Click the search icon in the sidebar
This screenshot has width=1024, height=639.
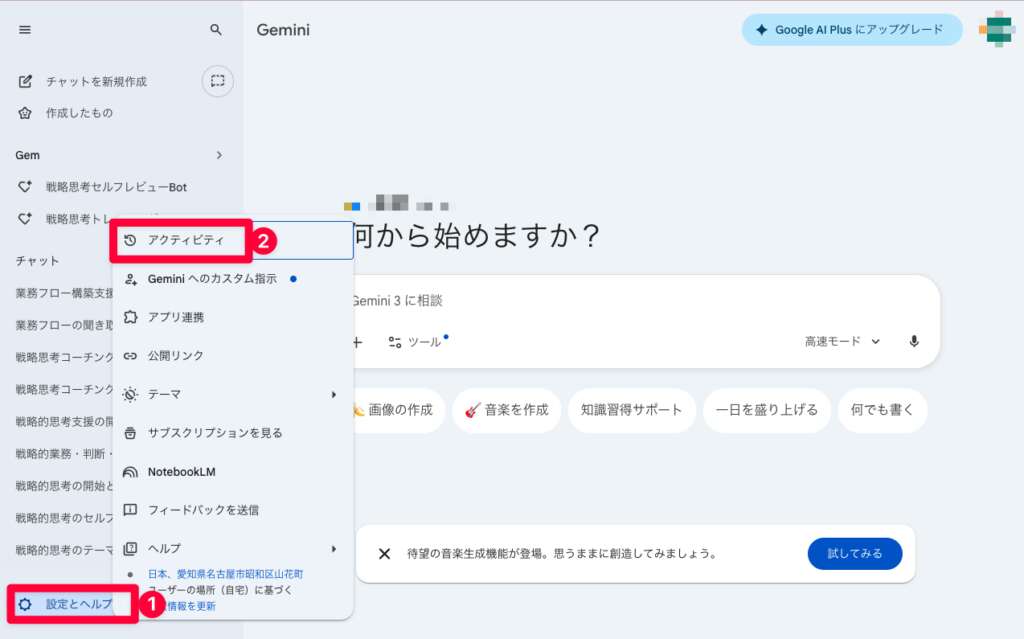click(214, 29)
